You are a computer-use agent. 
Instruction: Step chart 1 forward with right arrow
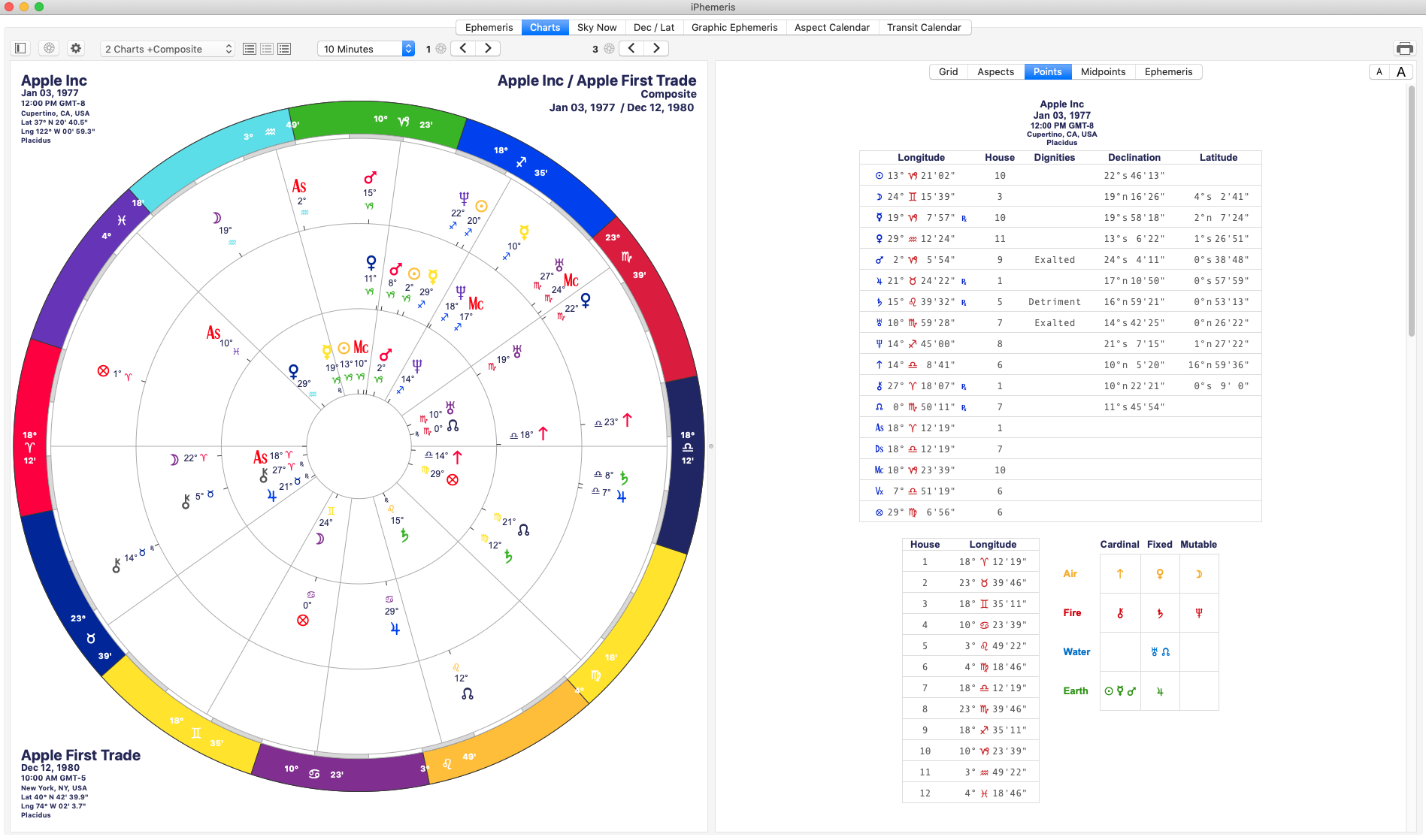pyautogui.click(x=488, y=48)
